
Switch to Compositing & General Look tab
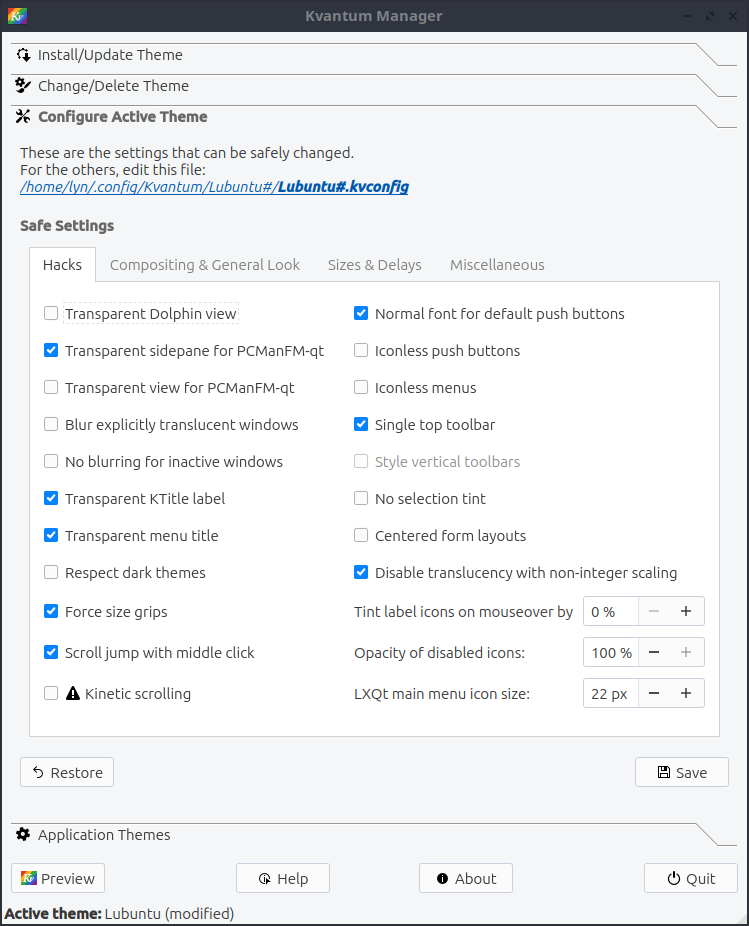(204, 265)
